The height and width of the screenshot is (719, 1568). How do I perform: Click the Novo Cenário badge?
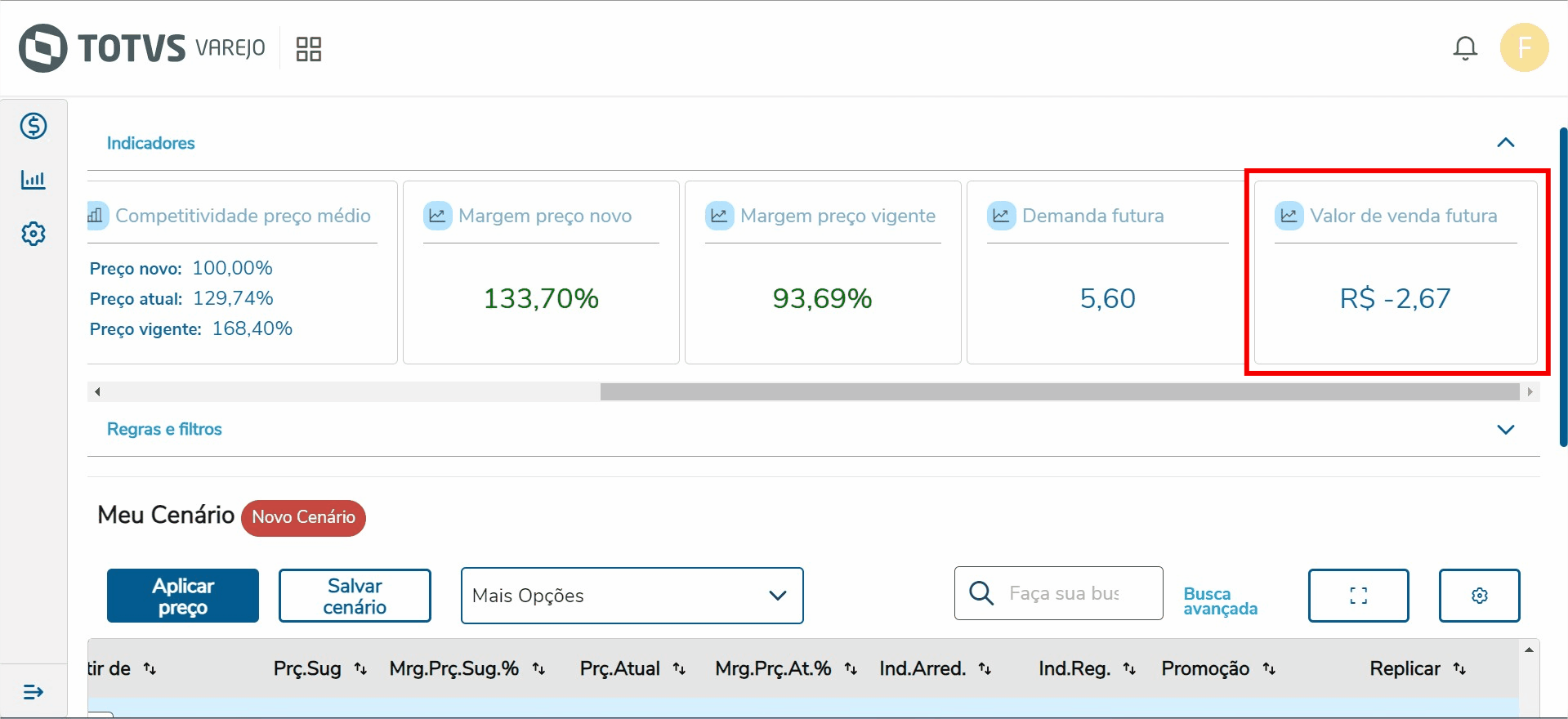pos(303,517)
